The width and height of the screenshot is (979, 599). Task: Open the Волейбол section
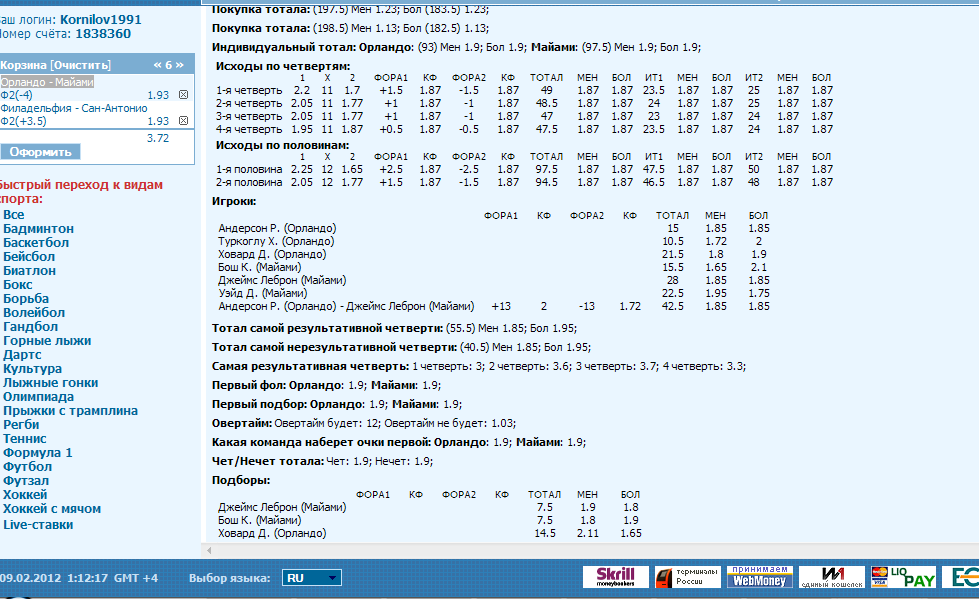[34, 312]
